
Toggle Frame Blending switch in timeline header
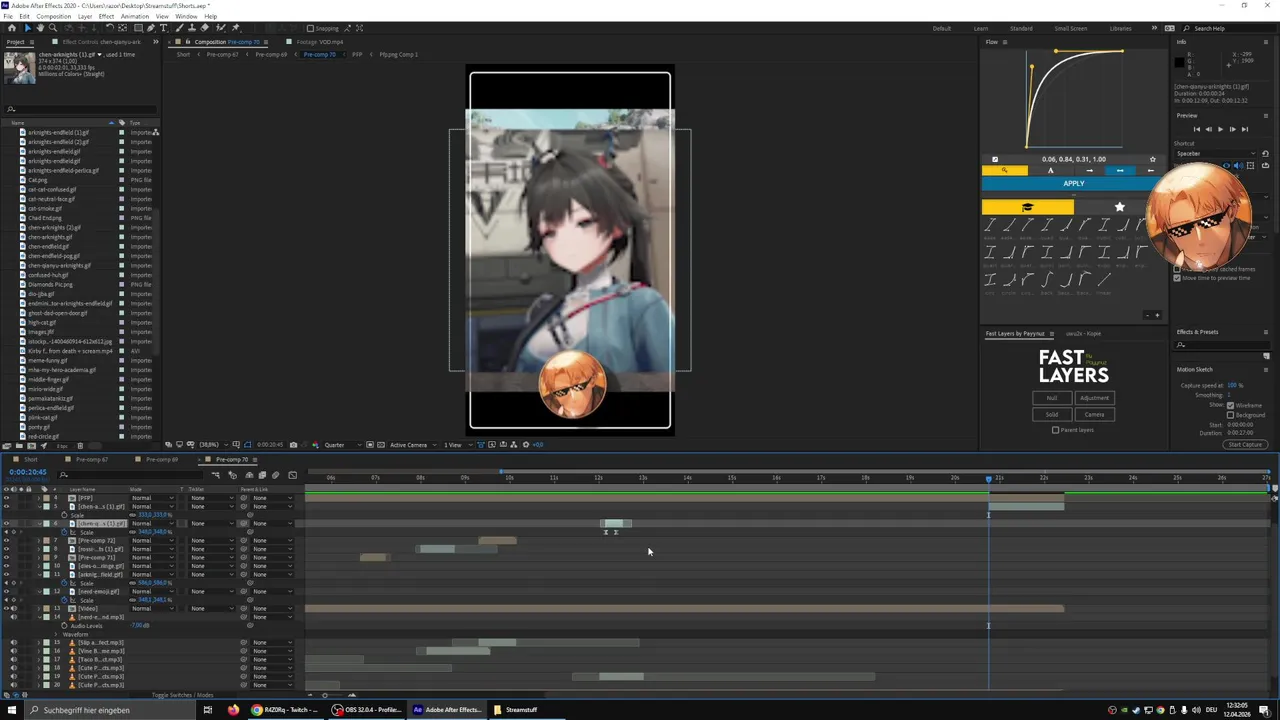(262, 475)
